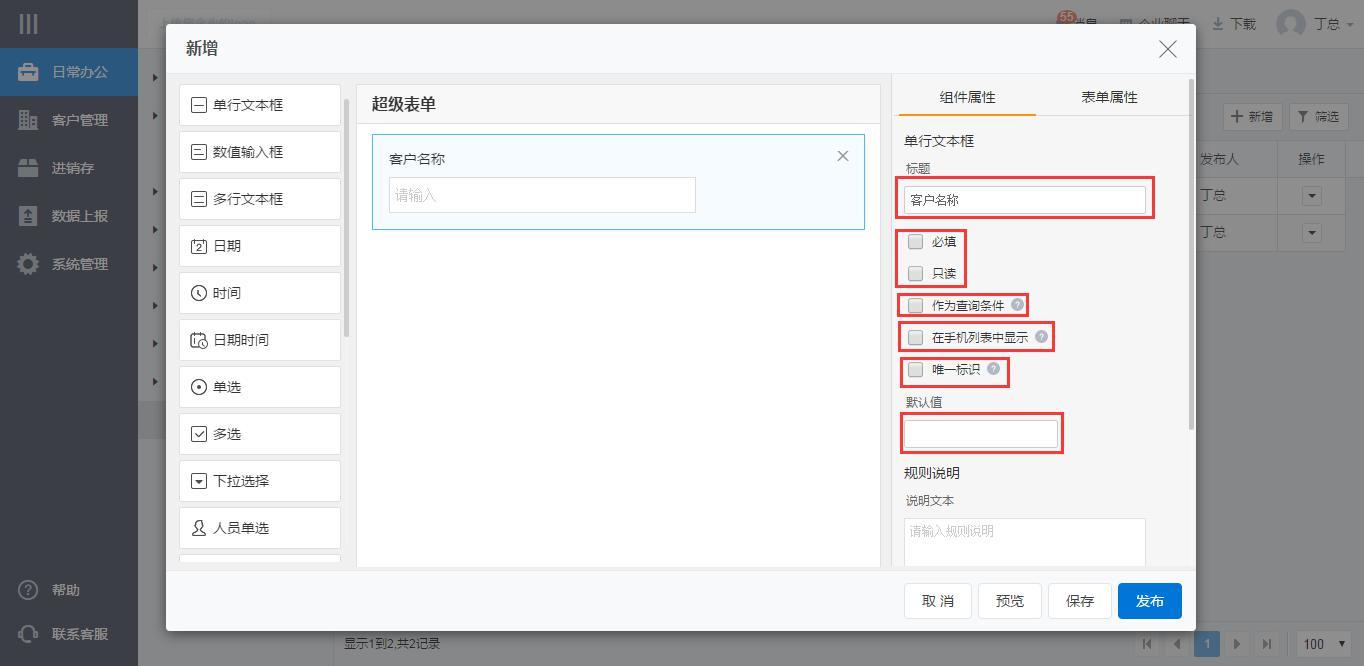Add the 多选 checkbox component
The height and width of the screenshot is (666, 1364).
pyautogui.click(x=260, y=434)
